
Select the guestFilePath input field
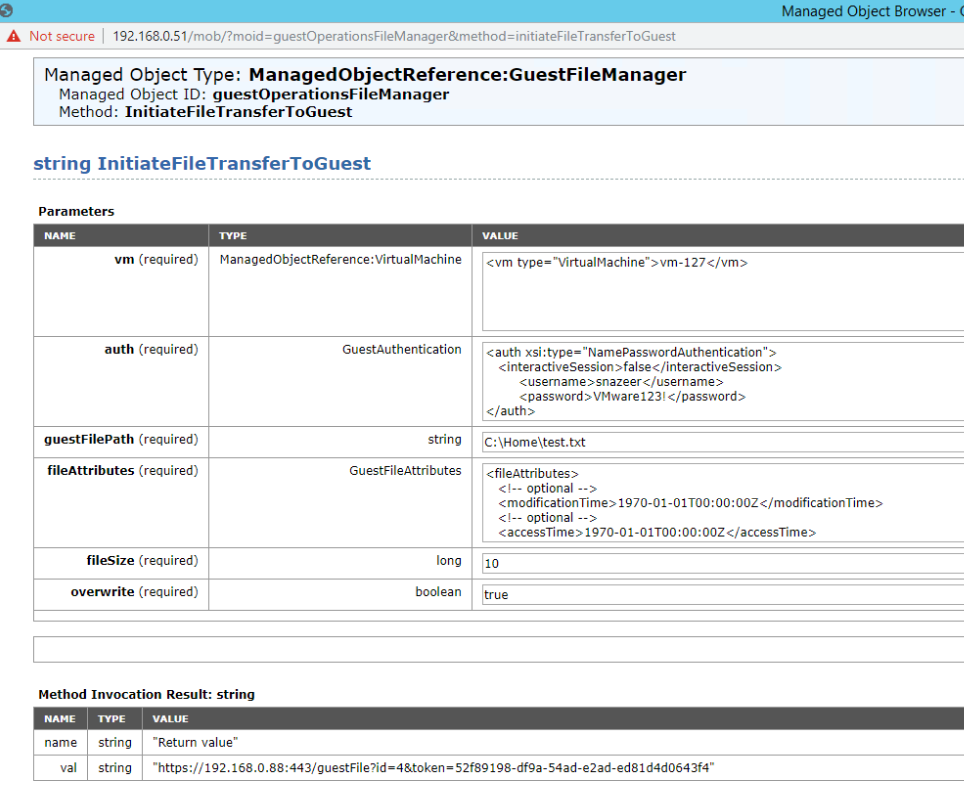point(720,442)
